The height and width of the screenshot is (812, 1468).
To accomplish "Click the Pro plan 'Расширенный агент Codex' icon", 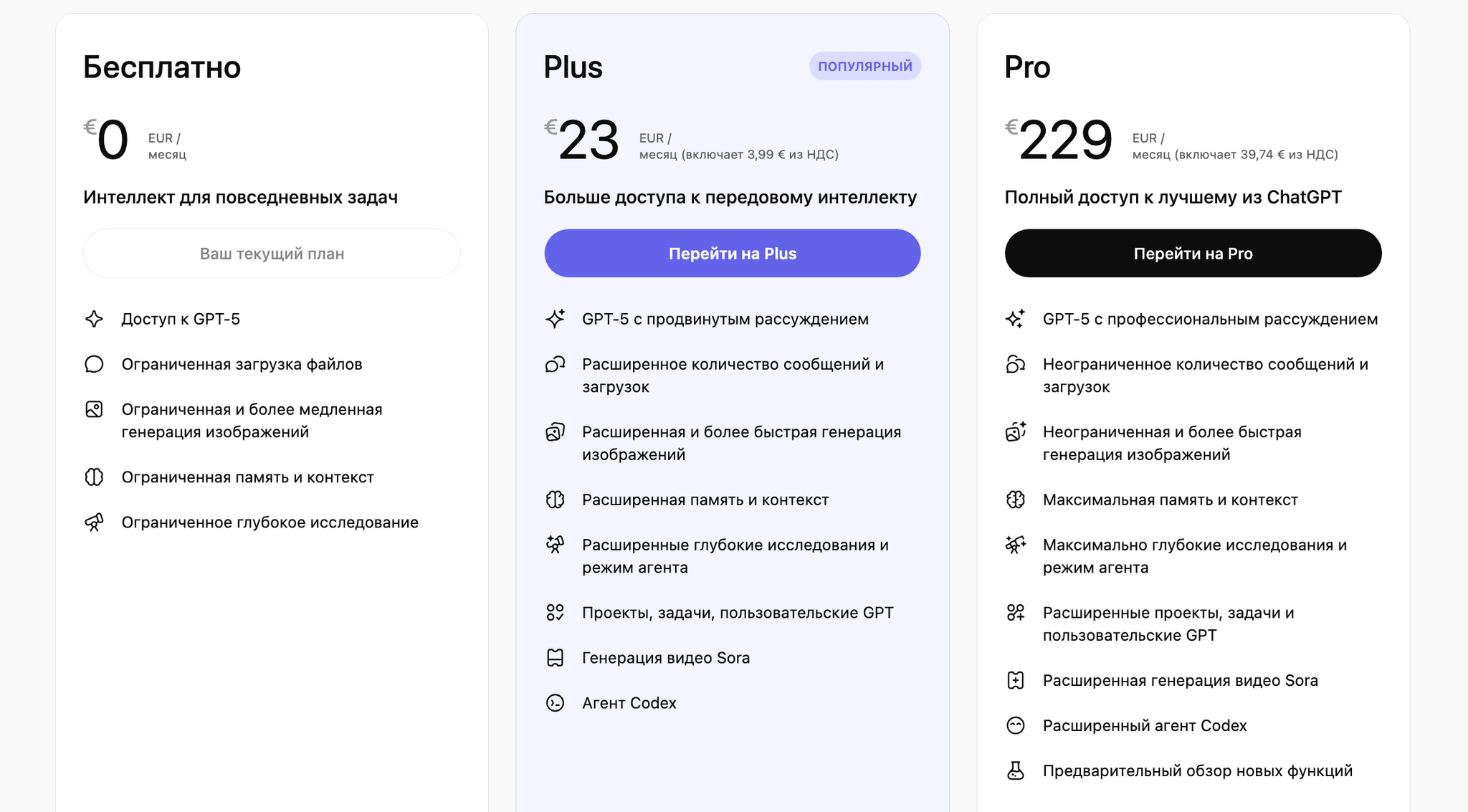I will (x=1016, y=726).
